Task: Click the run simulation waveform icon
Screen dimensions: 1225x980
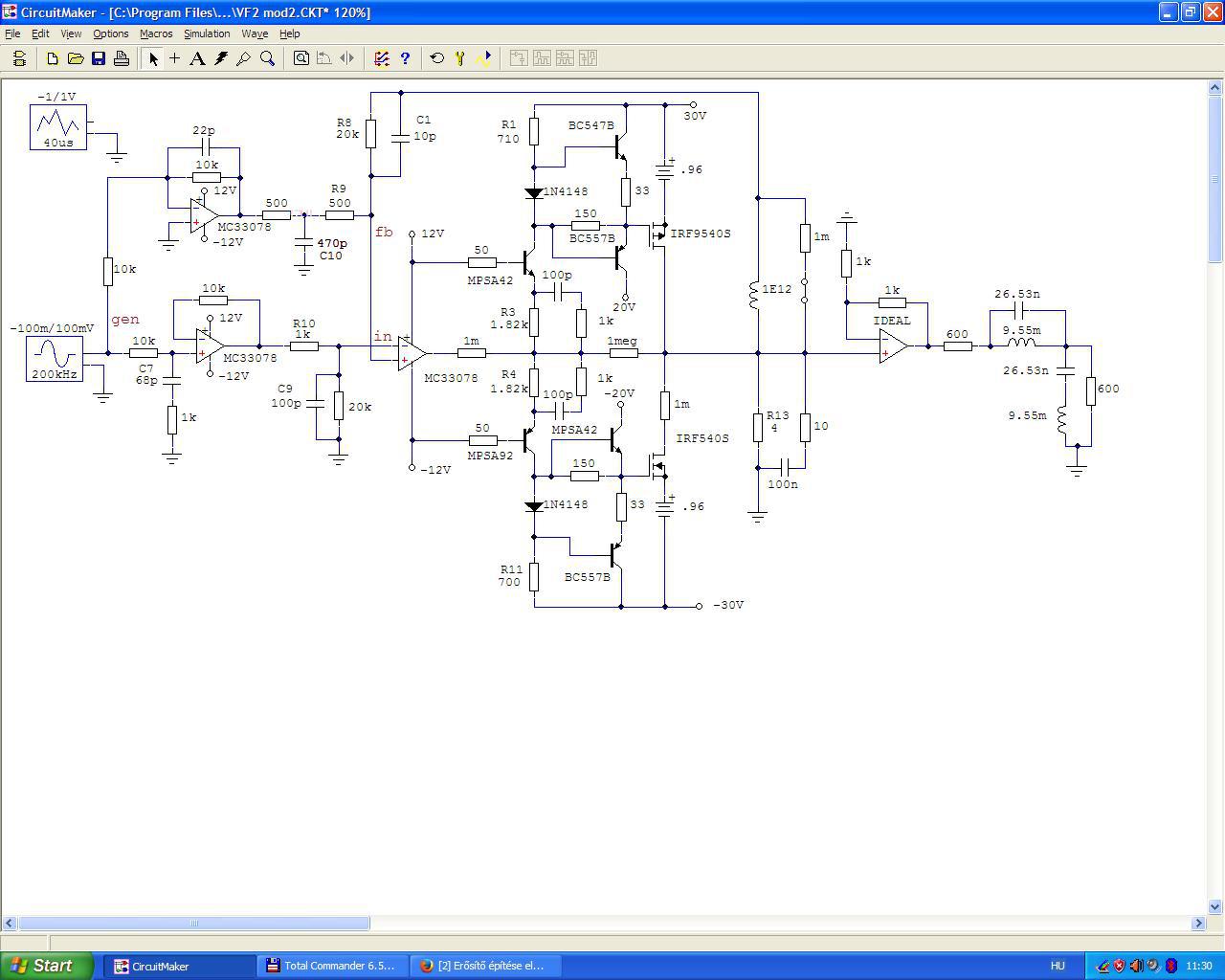Action: (x=484, y=58)
